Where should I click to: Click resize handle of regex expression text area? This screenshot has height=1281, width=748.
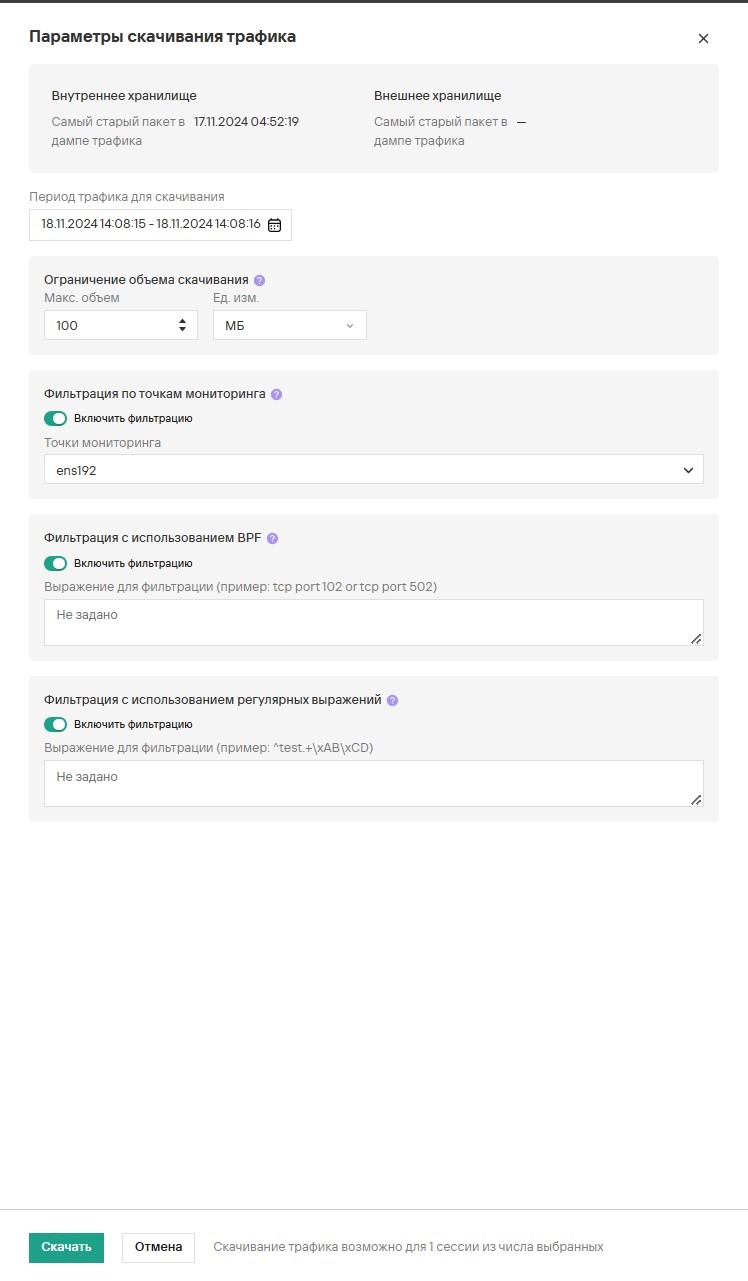[x=696, y=799]
